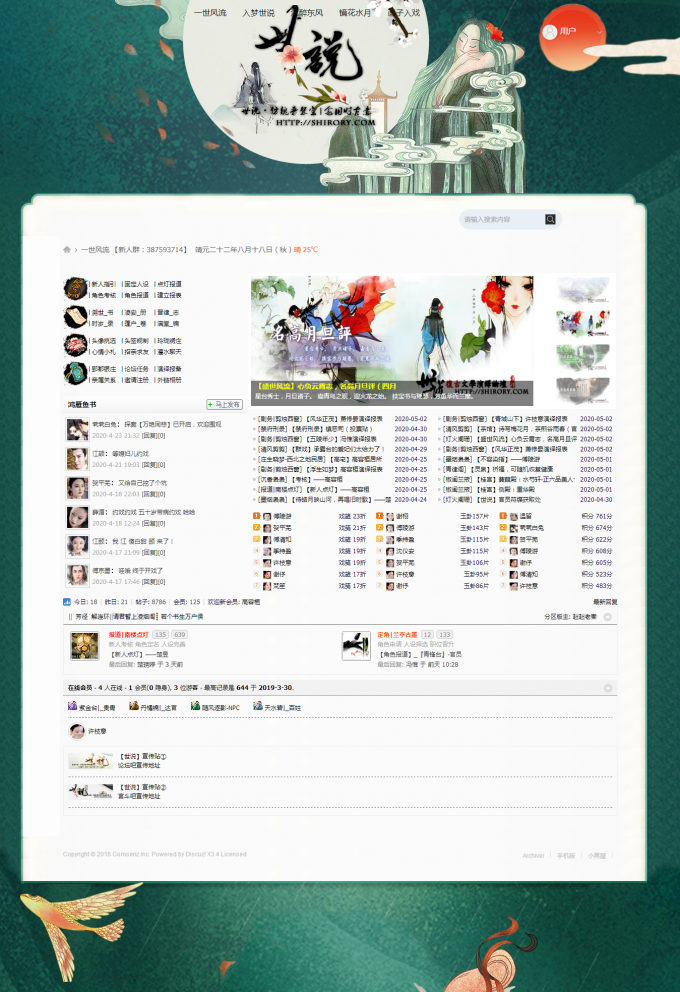Screen dimensions: 680x992
Task: Open the 邀请注册 link
Action: (x=136, y=380)
